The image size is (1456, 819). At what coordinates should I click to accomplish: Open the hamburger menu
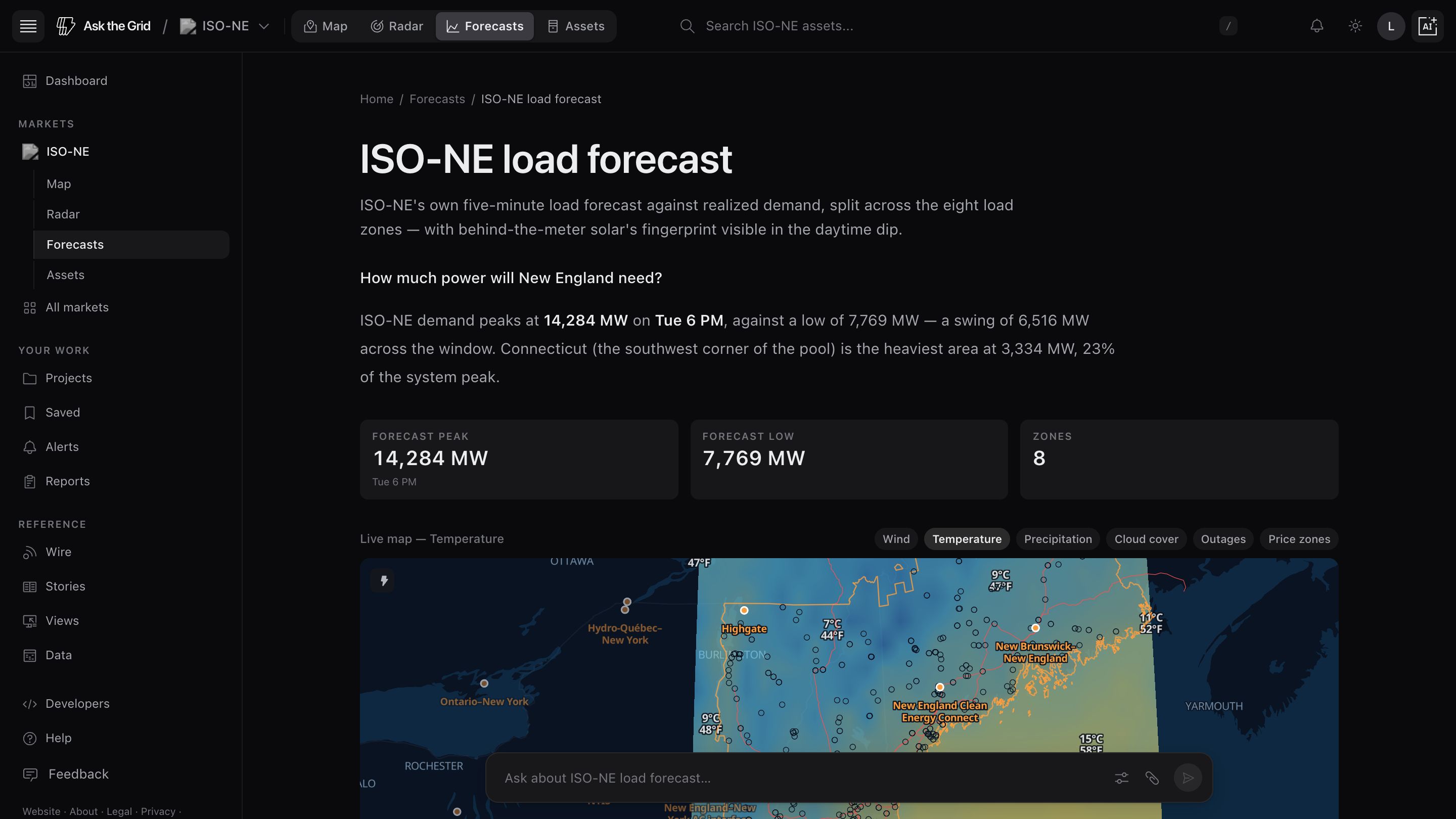tap(28, 26)
